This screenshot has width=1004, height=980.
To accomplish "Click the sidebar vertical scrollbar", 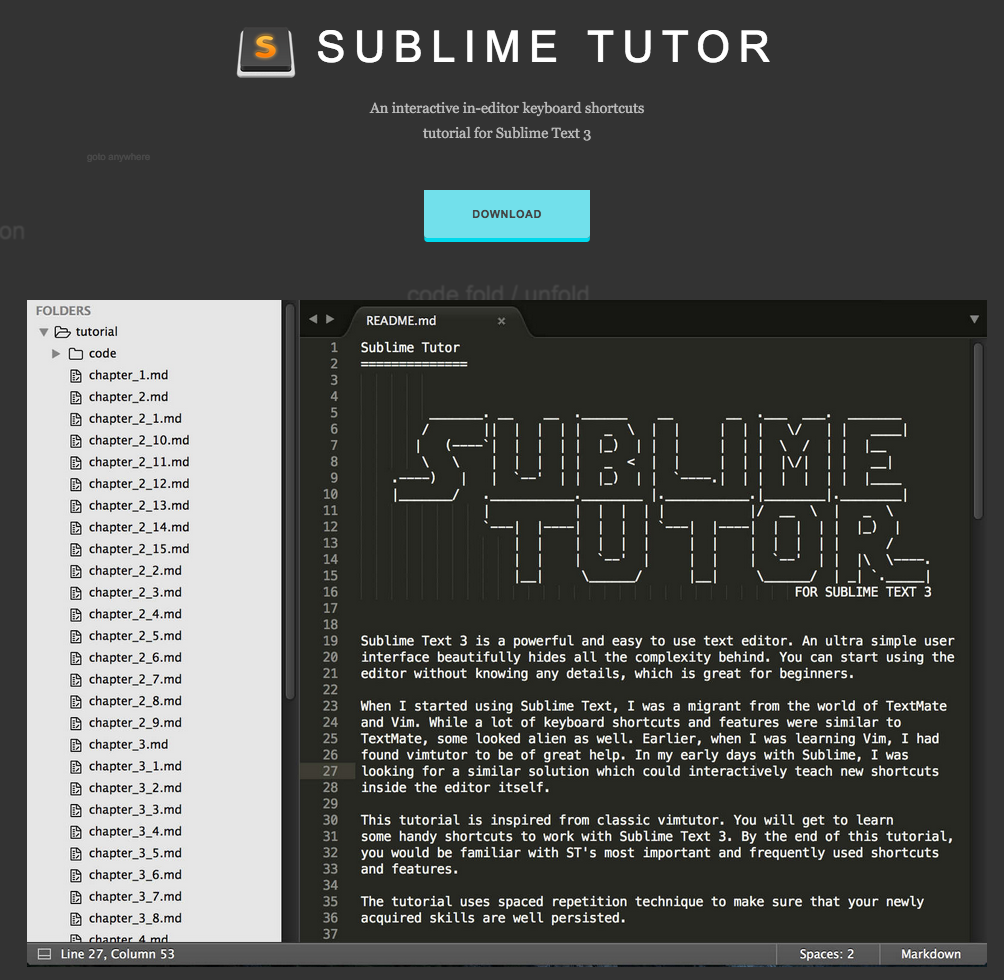I will click(289, 501).
